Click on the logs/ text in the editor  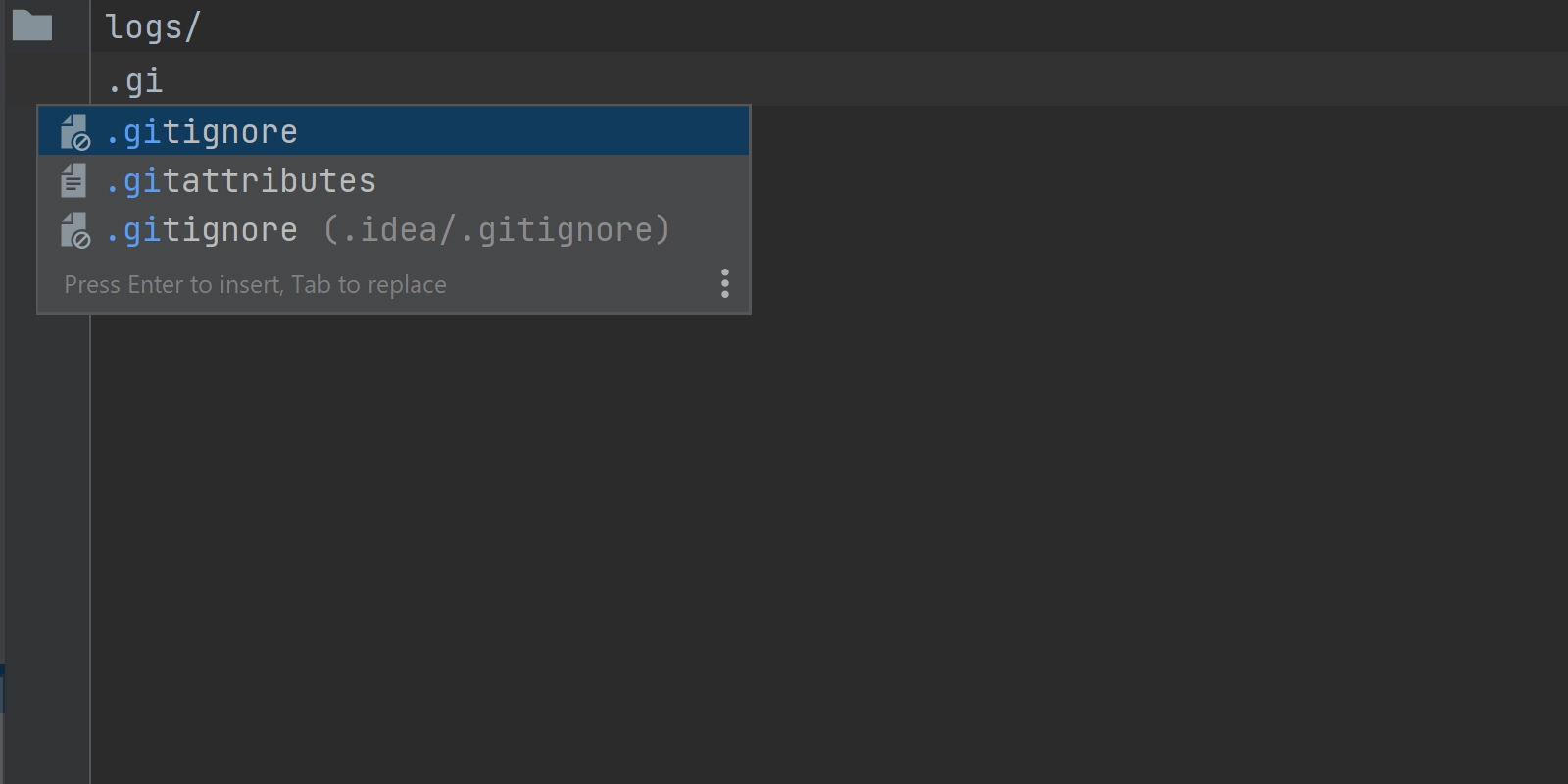[x=152, y=26]
